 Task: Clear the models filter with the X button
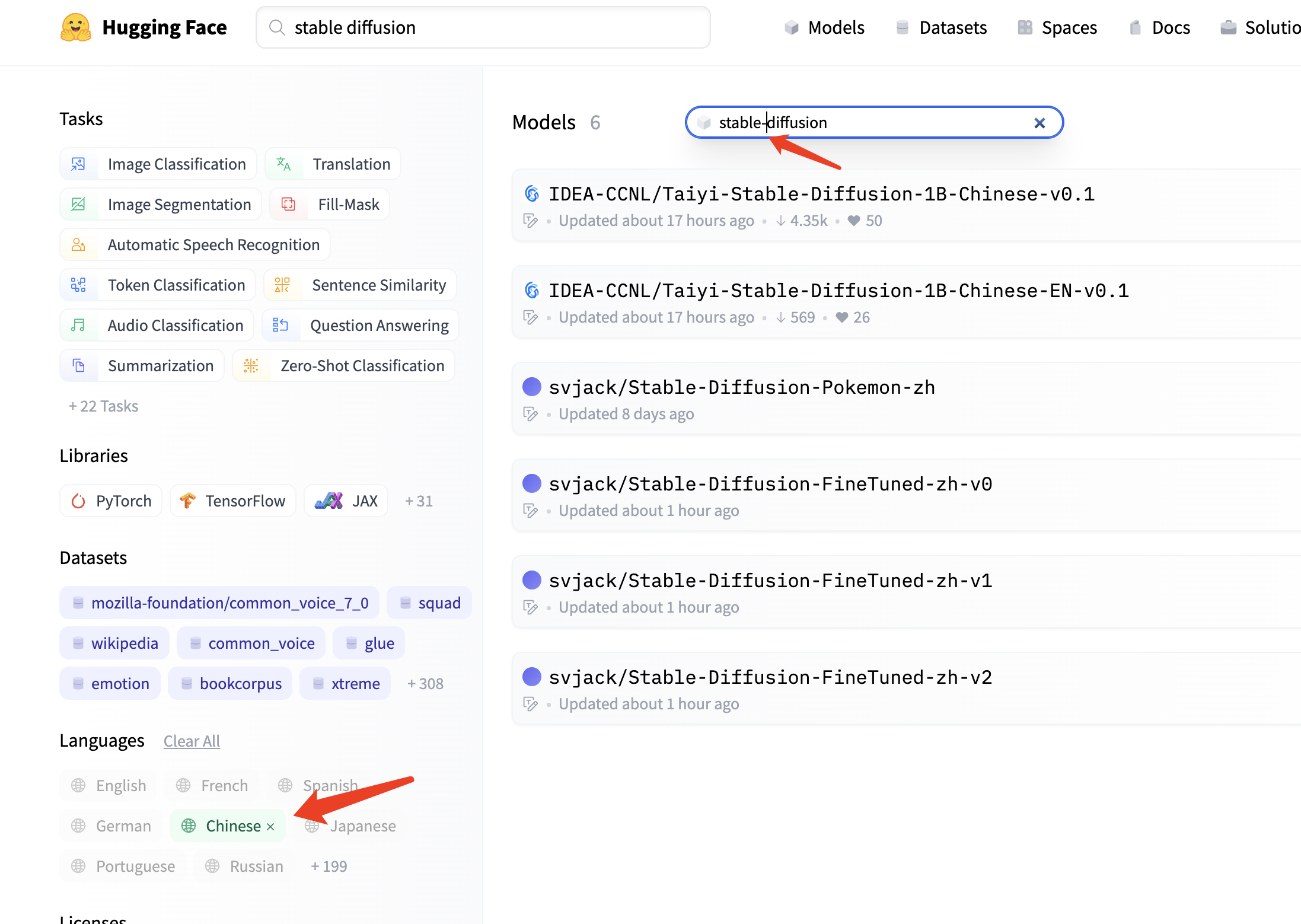pyautogui.click(x=1039, y=123)
